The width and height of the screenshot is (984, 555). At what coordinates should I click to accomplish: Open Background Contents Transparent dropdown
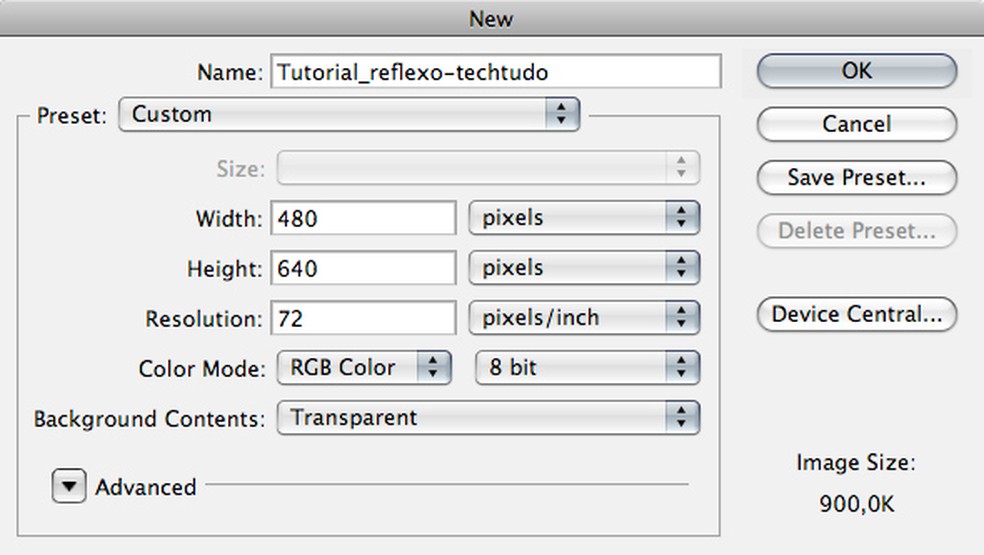point(487,417)
